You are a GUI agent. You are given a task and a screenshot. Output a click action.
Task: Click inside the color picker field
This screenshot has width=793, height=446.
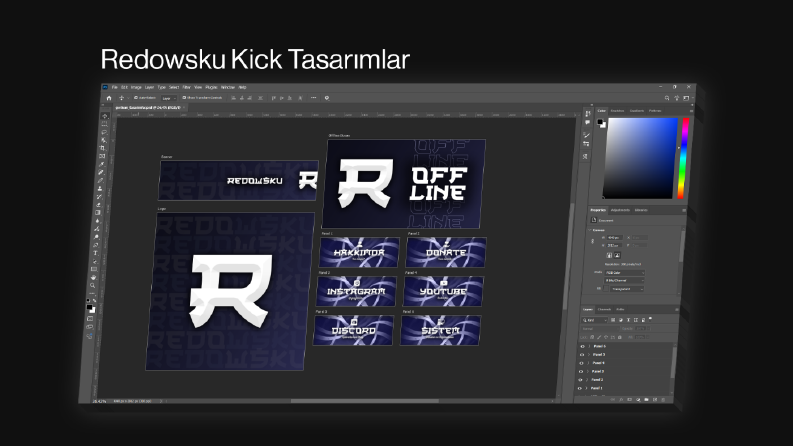642,158
